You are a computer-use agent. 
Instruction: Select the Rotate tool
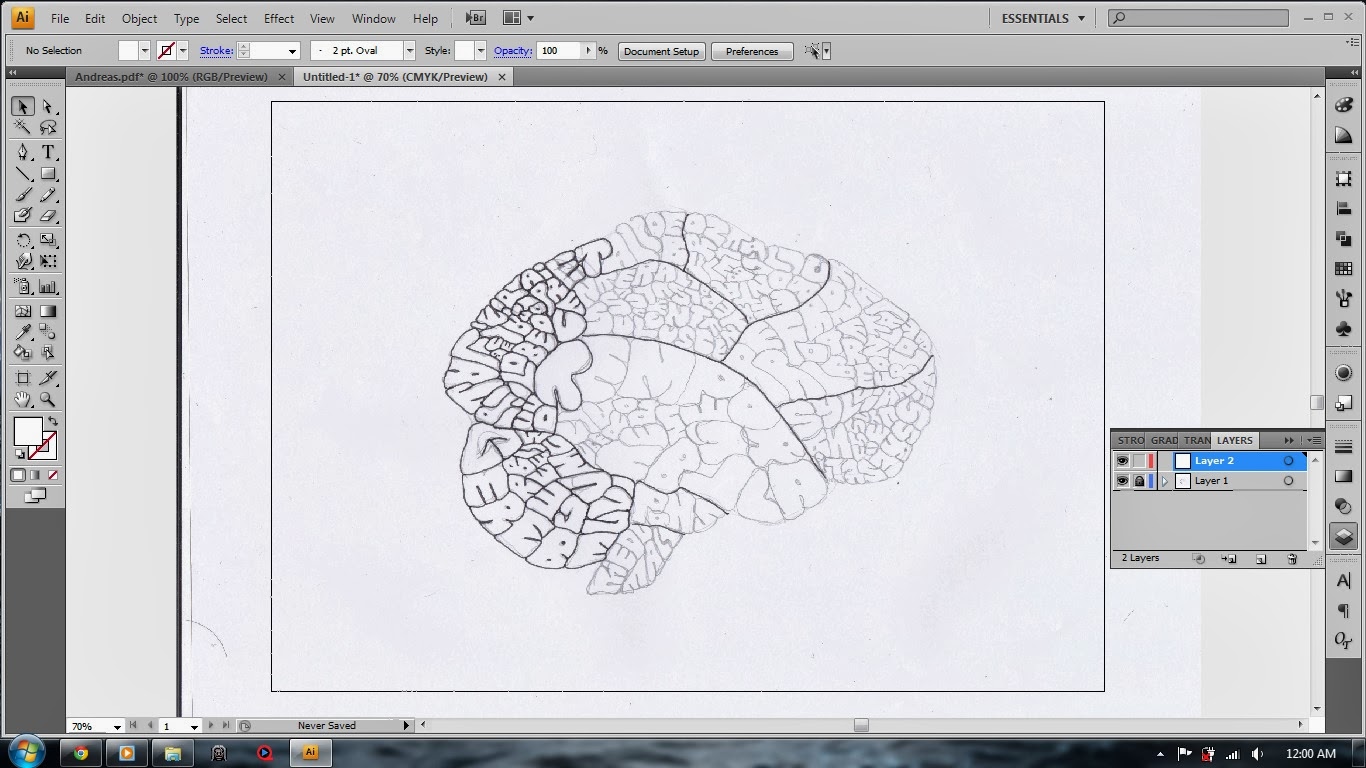tap(23, 240)
